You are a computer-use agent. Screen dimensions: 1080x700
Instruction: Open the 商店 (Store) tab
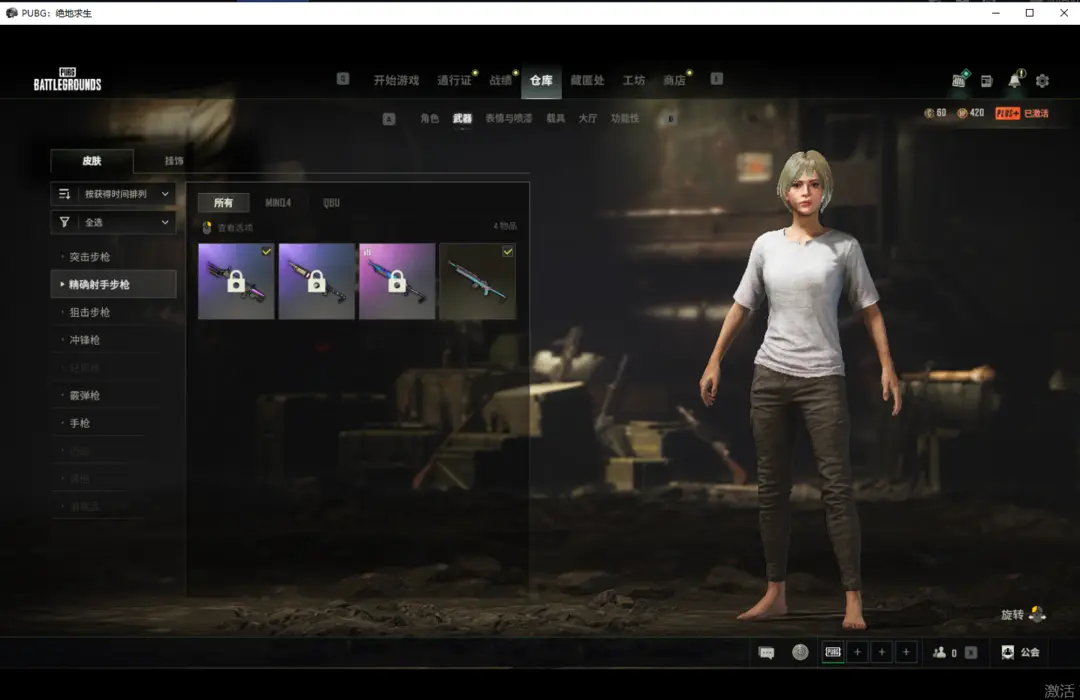[x=674, y=80]
